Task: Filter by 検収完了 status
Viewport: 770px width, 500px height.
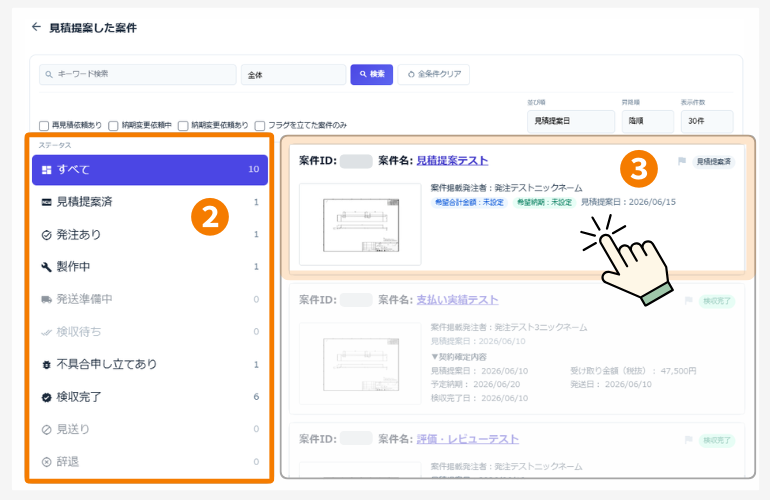Action: 150,397
